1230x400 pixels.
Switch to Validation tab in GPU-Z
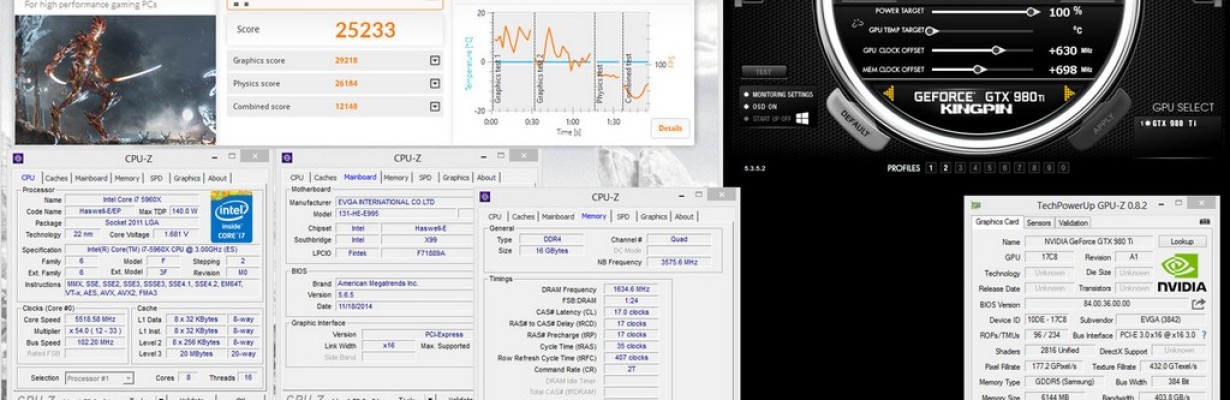click(1073, 223)
